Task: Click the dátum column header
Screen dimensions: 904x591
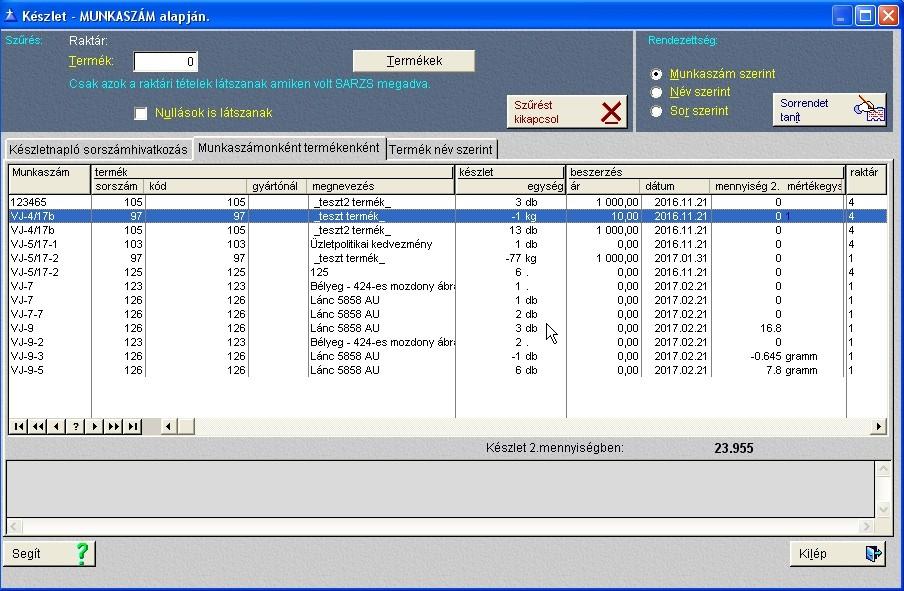Action: pyautogui.click(x=675, y=186)
